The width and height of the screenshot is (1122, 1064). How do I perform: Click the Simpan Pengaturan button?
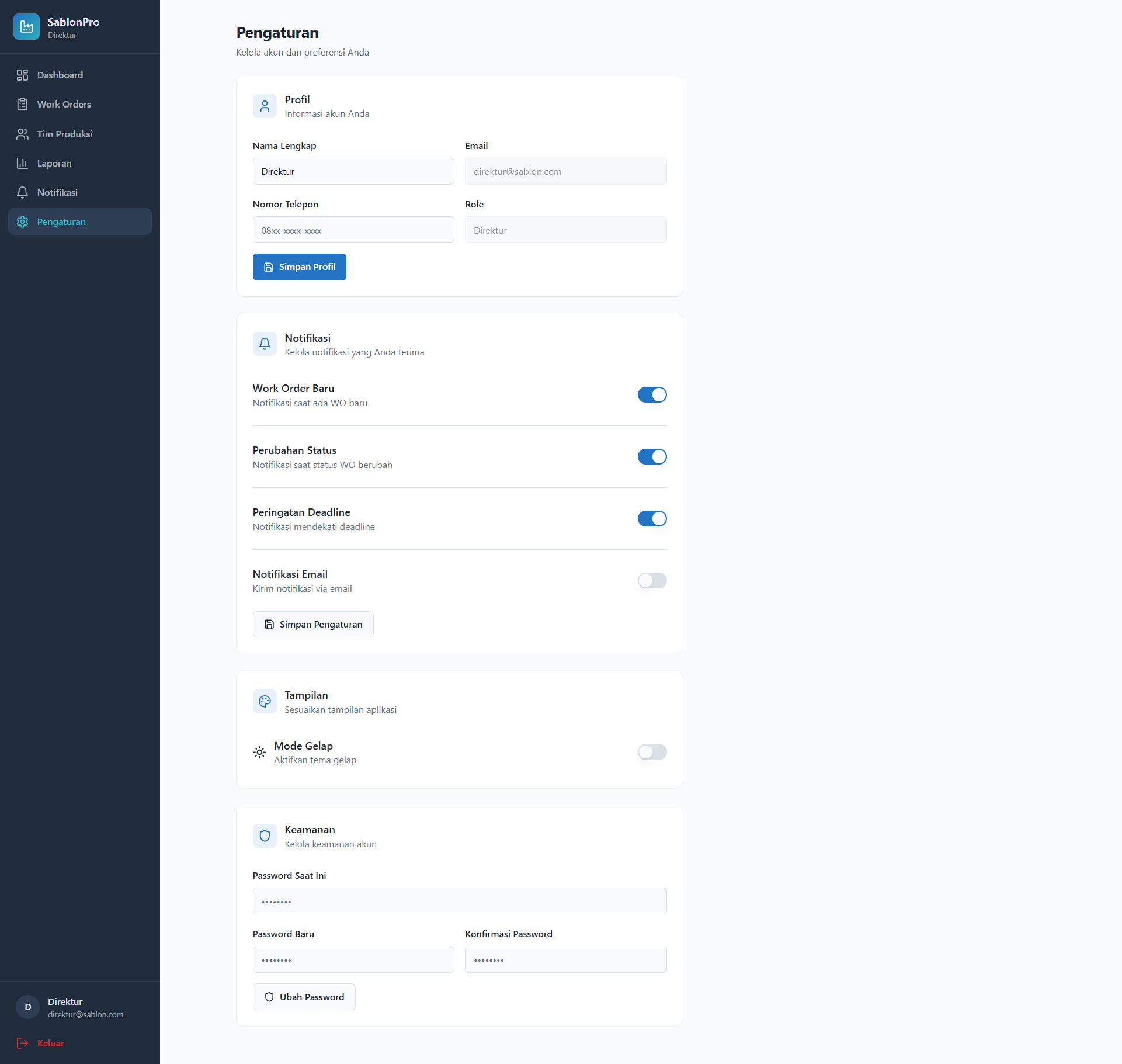pos(313,624)
